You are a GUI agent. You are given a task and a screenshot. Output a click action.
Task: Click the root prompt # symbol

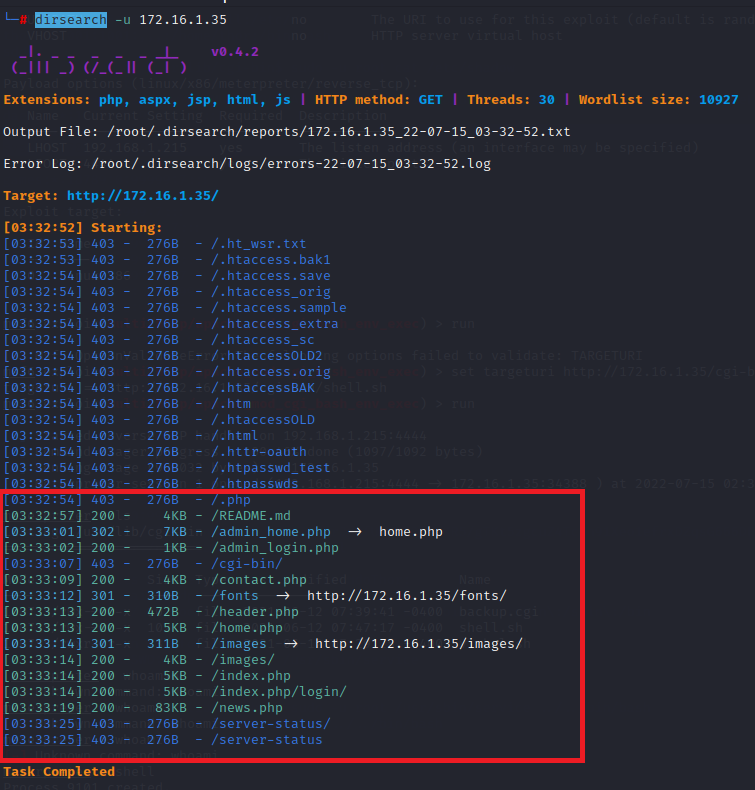pos(23,20)
